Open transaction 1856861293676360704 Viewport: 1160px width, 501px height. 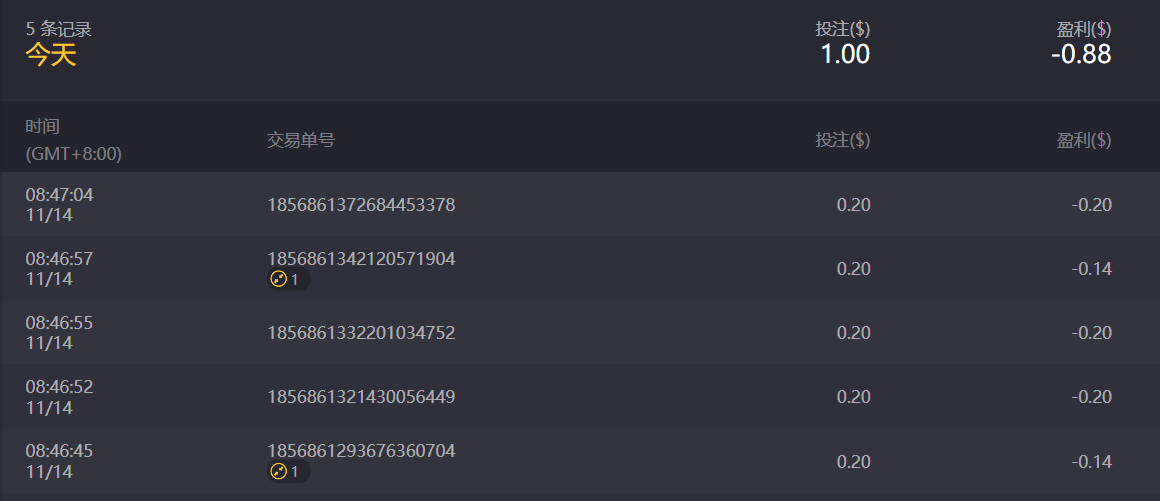click(x=361, y=451)
